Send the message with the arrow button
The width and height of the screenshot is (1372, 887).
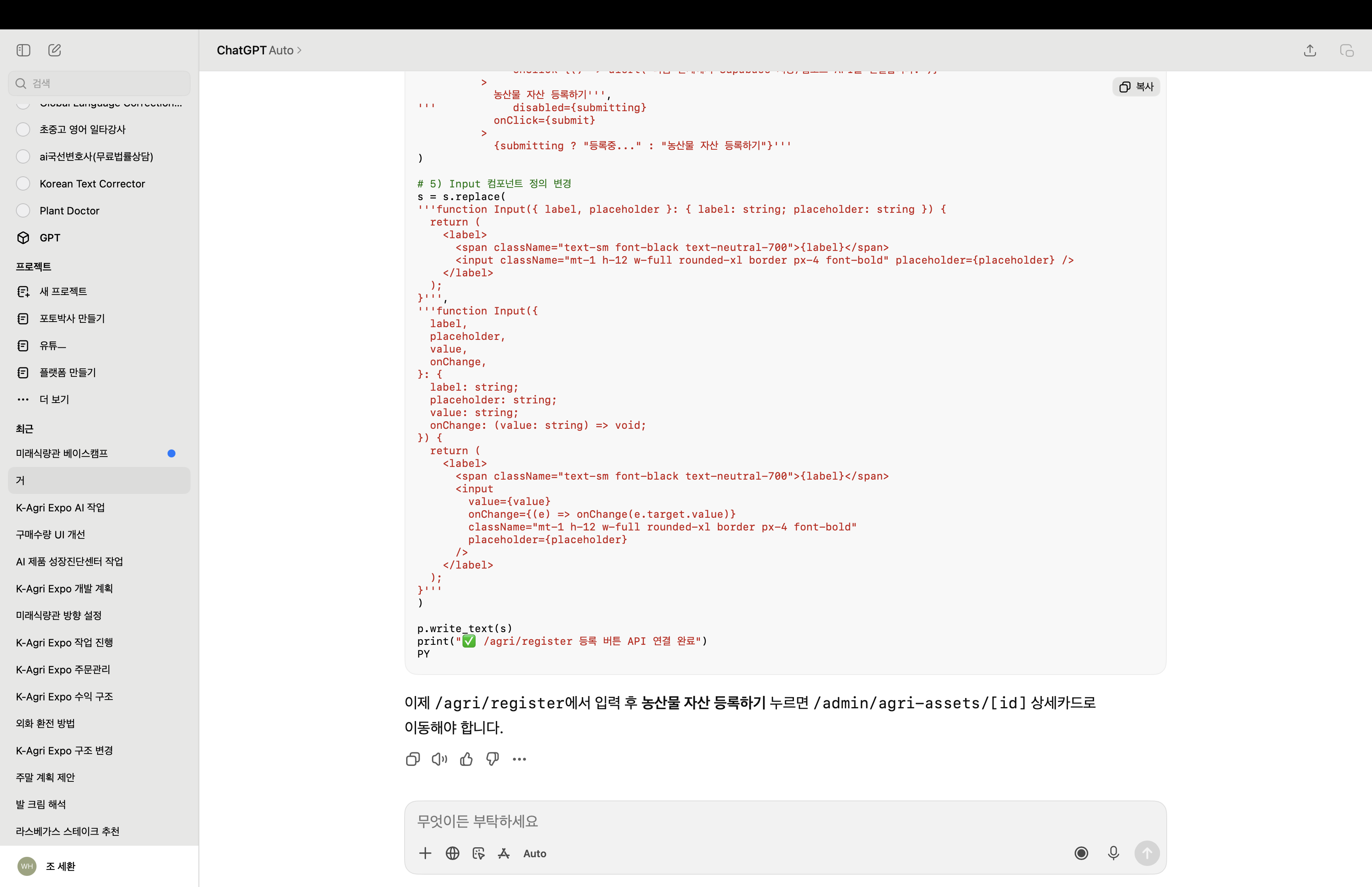point(1147,854)
